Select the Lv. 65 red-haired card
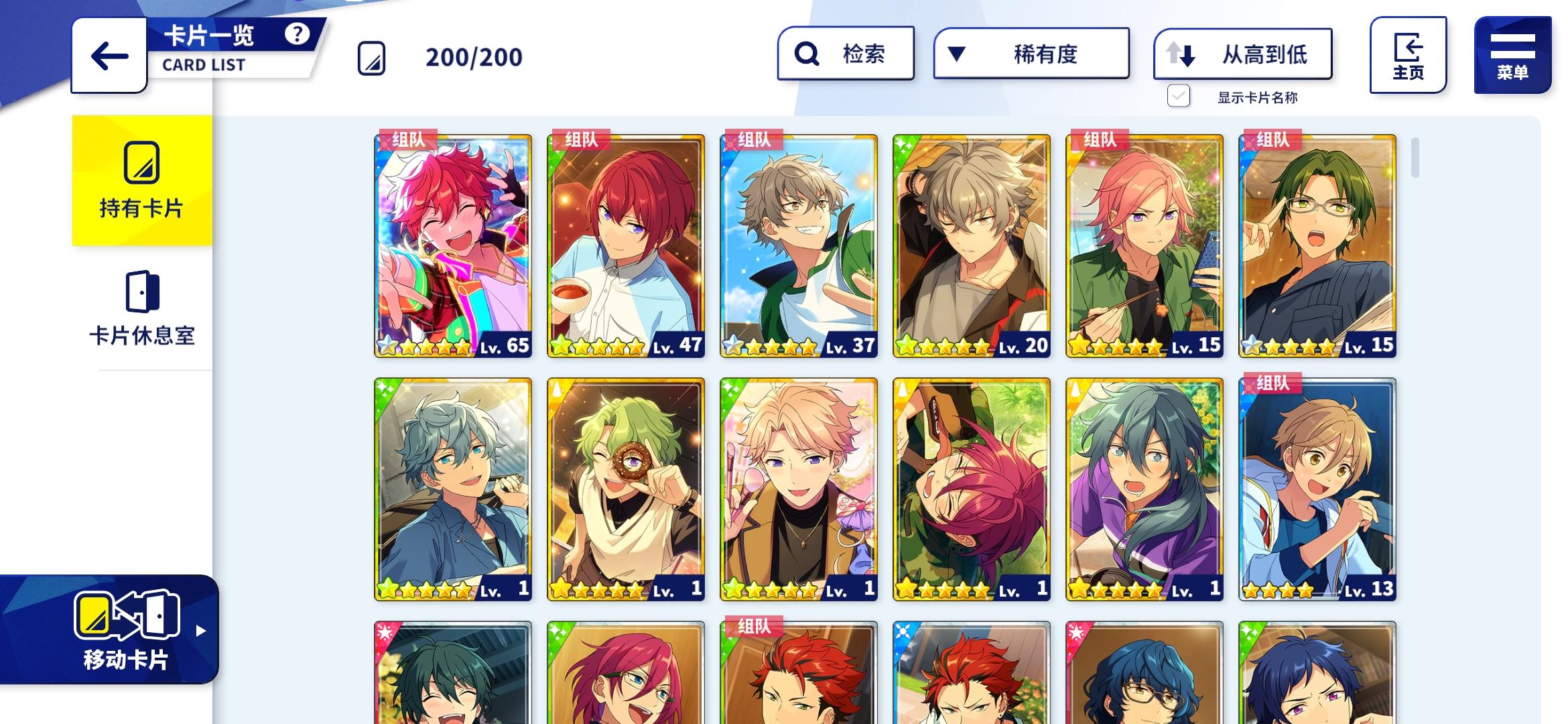1568x724 pixels. pyautogui.click(x=453, y=246)
